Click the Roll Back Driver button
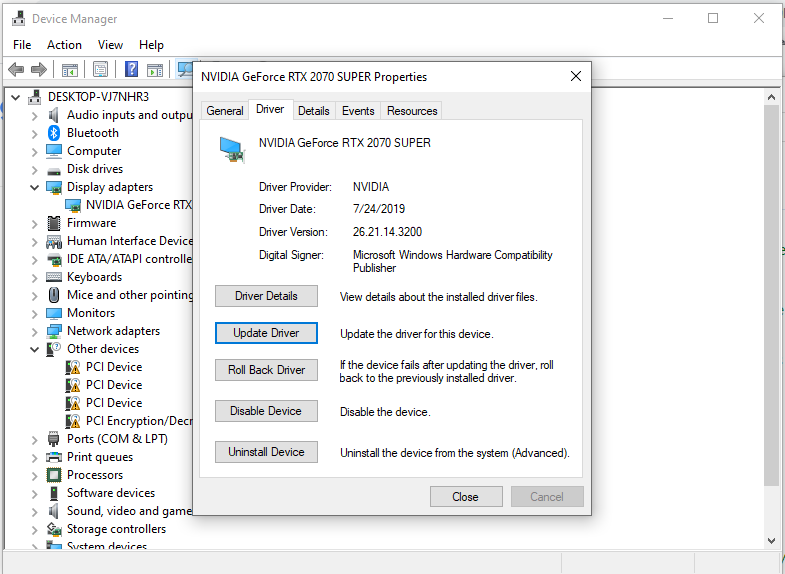The height and width of the screenshot is (574, 785). click(x=266, y=370)
